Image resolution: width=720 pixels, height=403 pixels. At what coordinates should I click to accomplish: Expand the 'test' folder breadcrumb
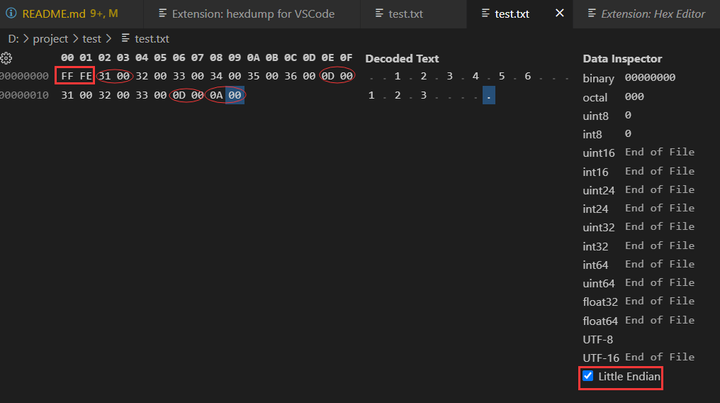91,38
